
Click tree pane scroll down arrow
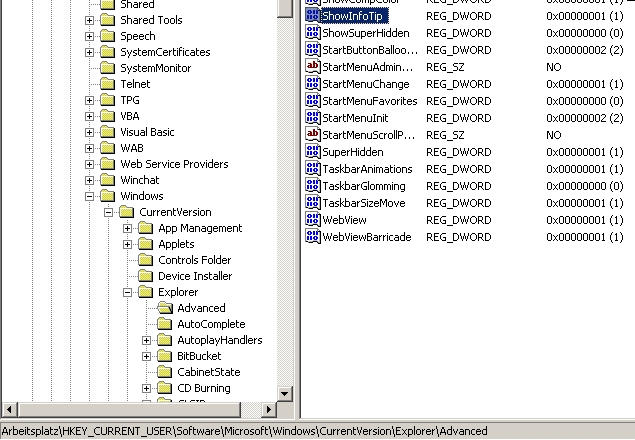(284, 393)
